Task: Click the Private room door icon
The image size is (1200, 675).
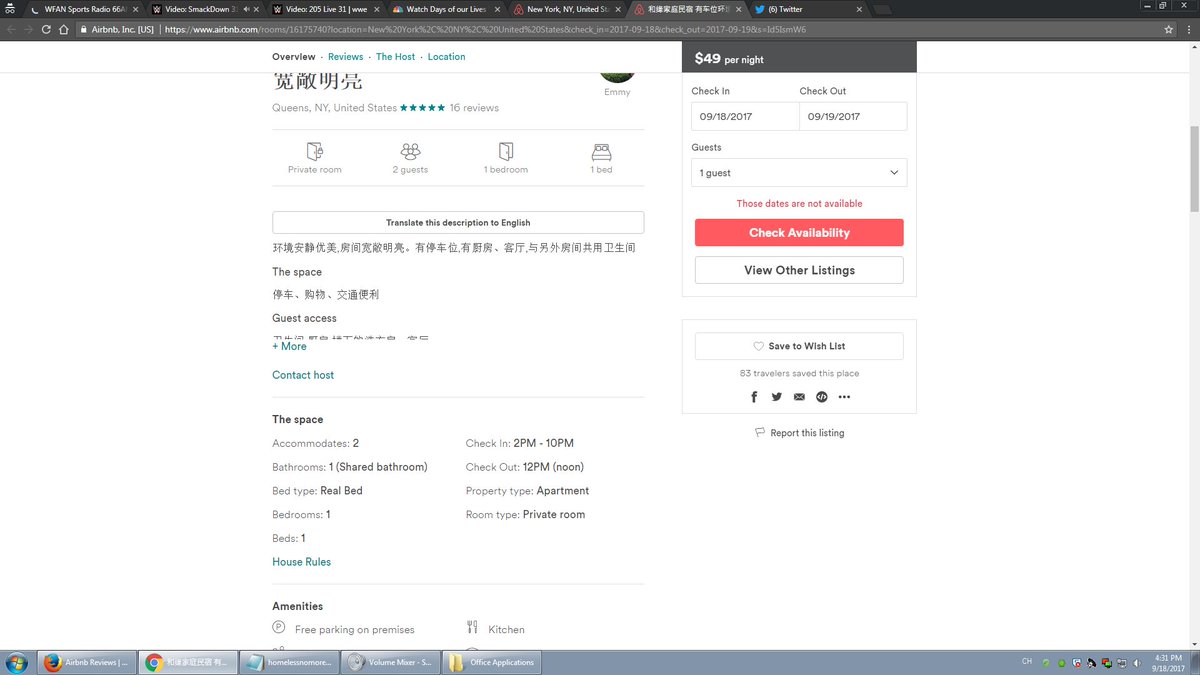Action: click(x=315, y=151)
